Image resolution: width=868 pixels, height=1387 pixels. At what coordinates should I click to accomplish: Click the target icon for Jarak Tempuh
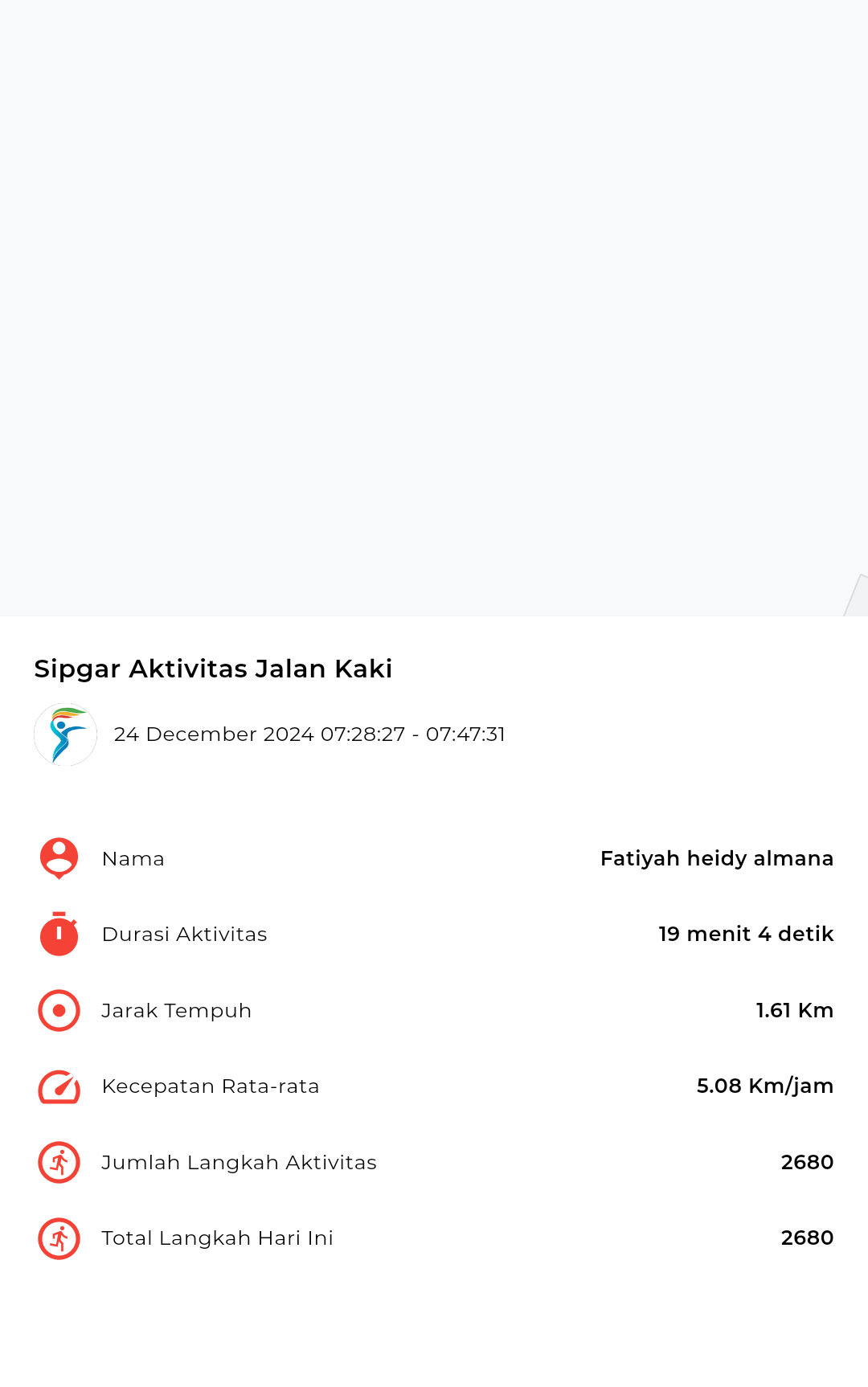click(59, 1010)
